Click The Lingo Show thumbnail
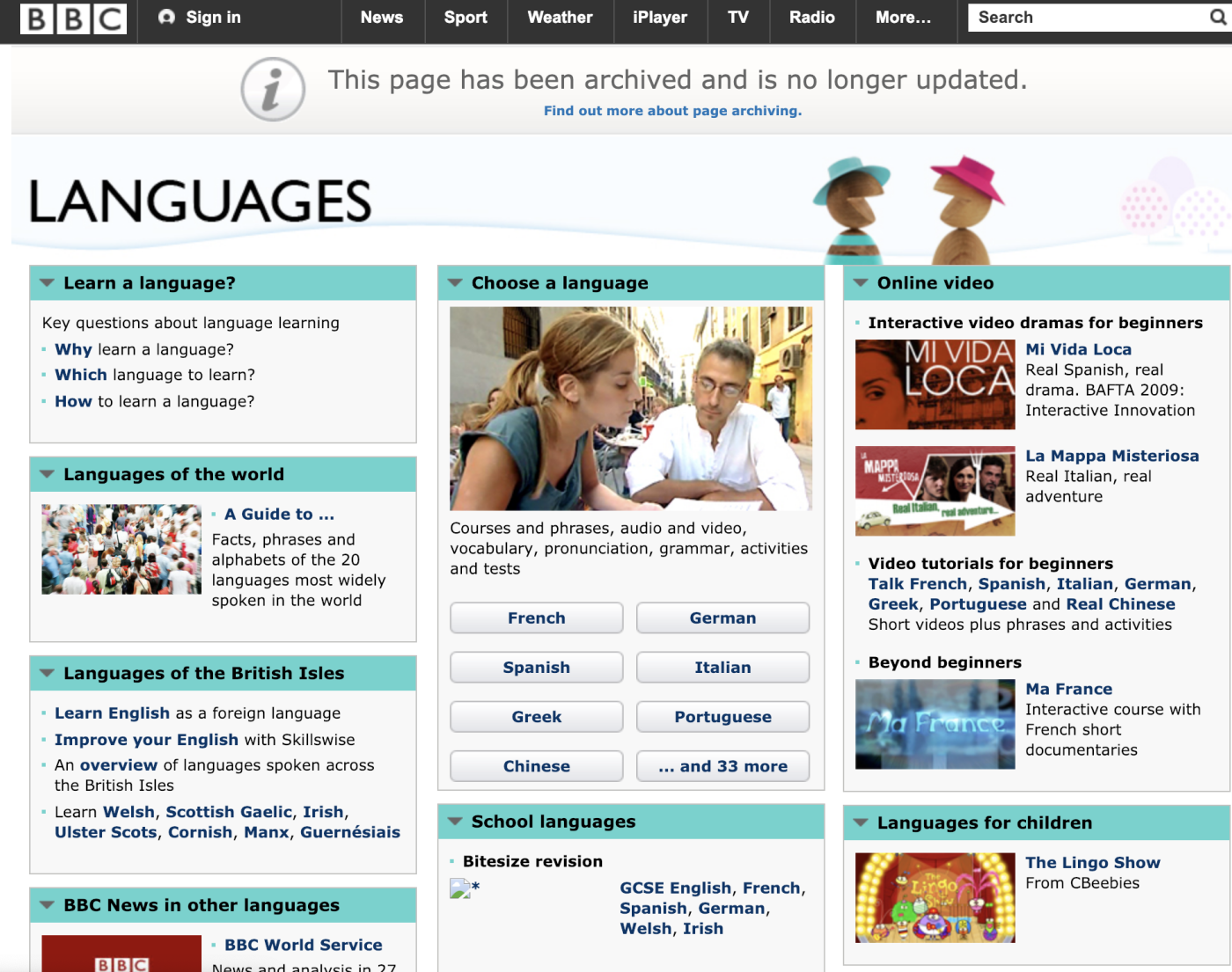The height and width of the screenshot is (972, 1232). click(x=935, y=898)
